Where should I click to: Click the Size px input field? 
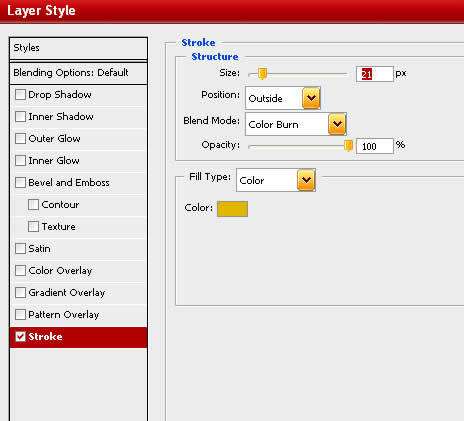[375, 74]
